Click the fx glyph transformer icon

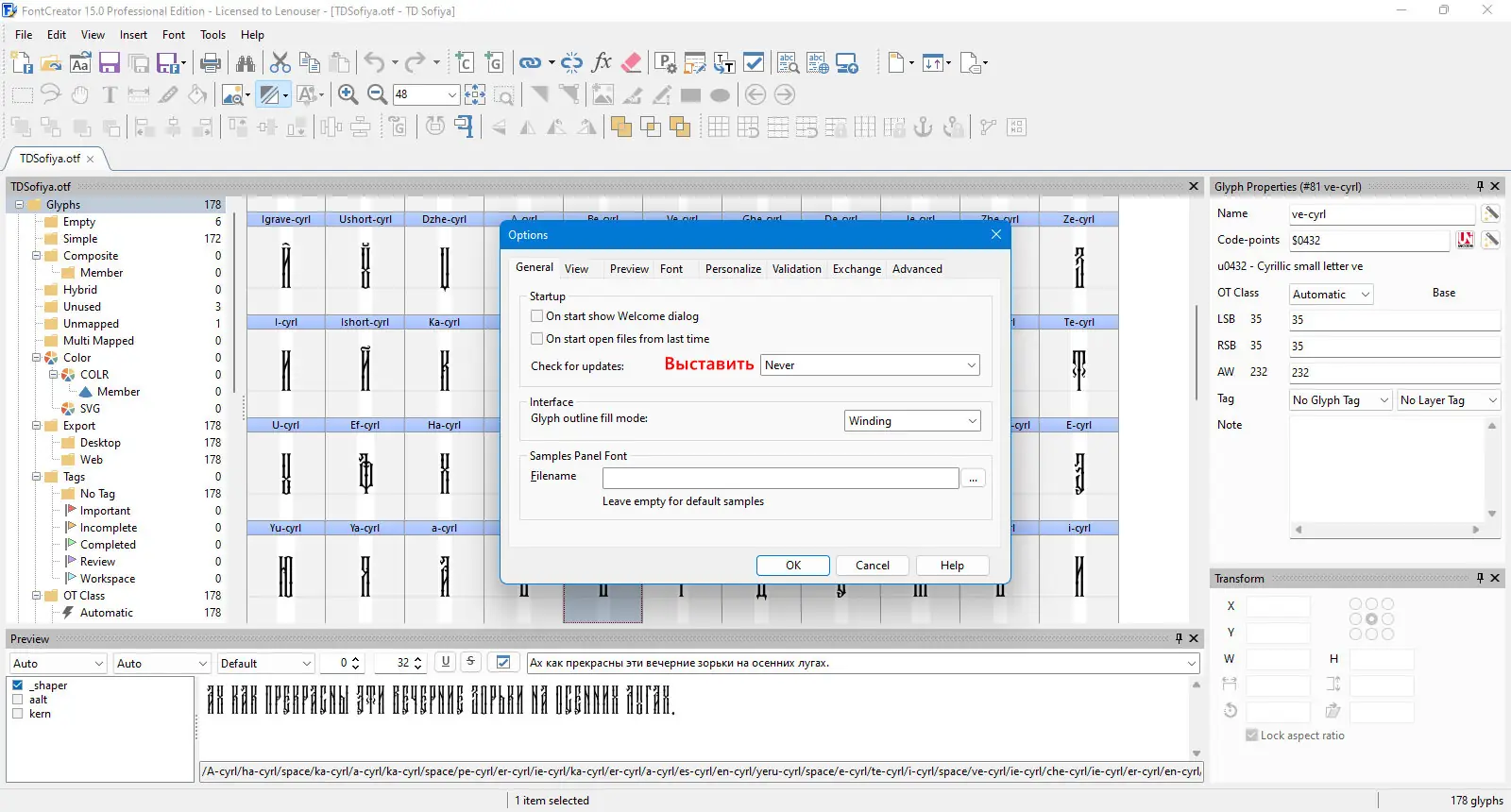tap(602, 63)
